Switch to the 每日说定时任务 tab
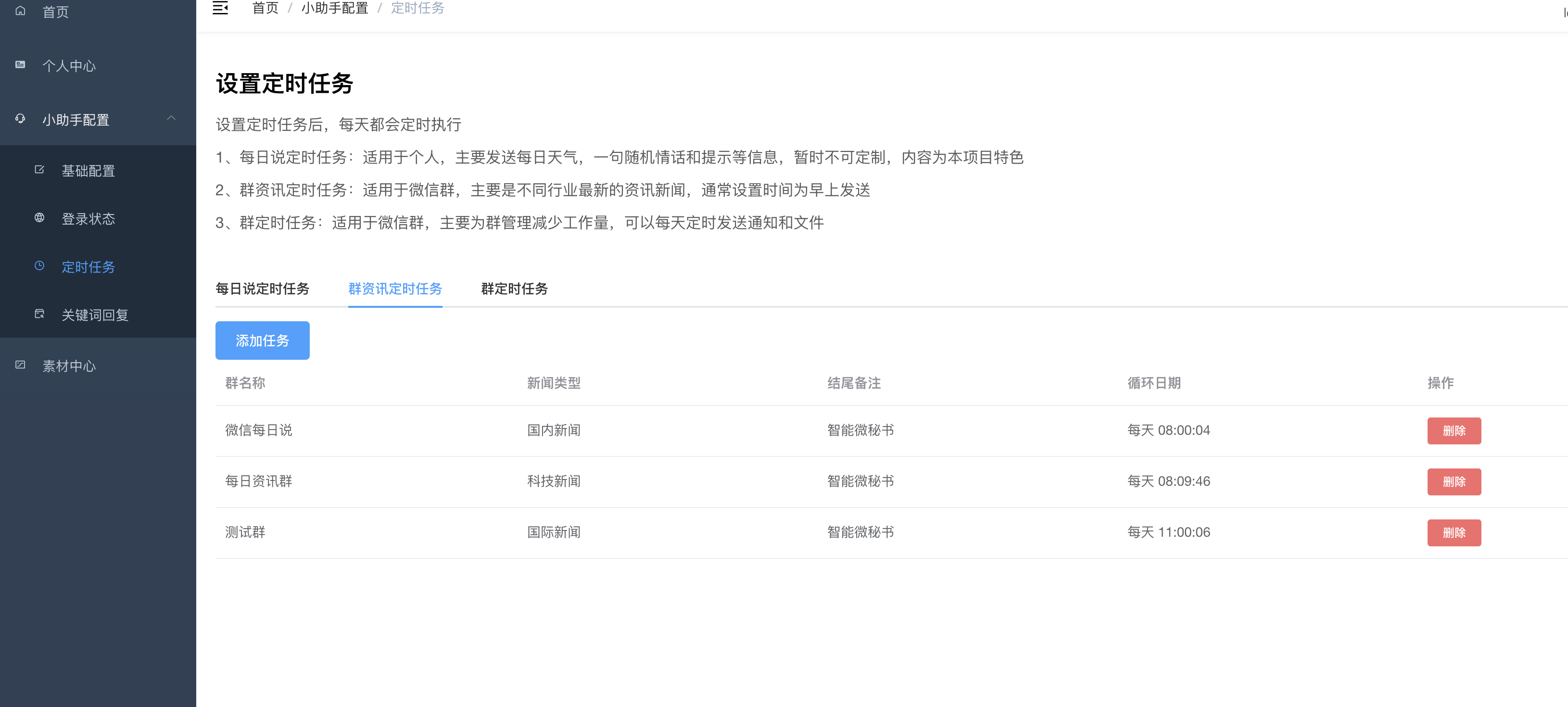The height and width of the screenshot is (707, 1568). click(x=262, y=289)
